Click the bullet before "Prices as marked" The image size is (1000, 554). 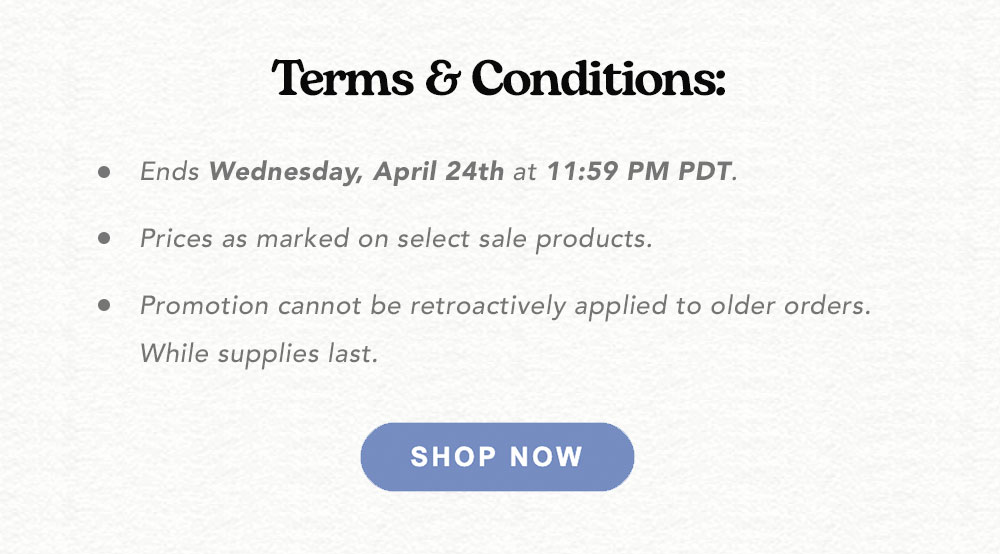coord(104,238)
